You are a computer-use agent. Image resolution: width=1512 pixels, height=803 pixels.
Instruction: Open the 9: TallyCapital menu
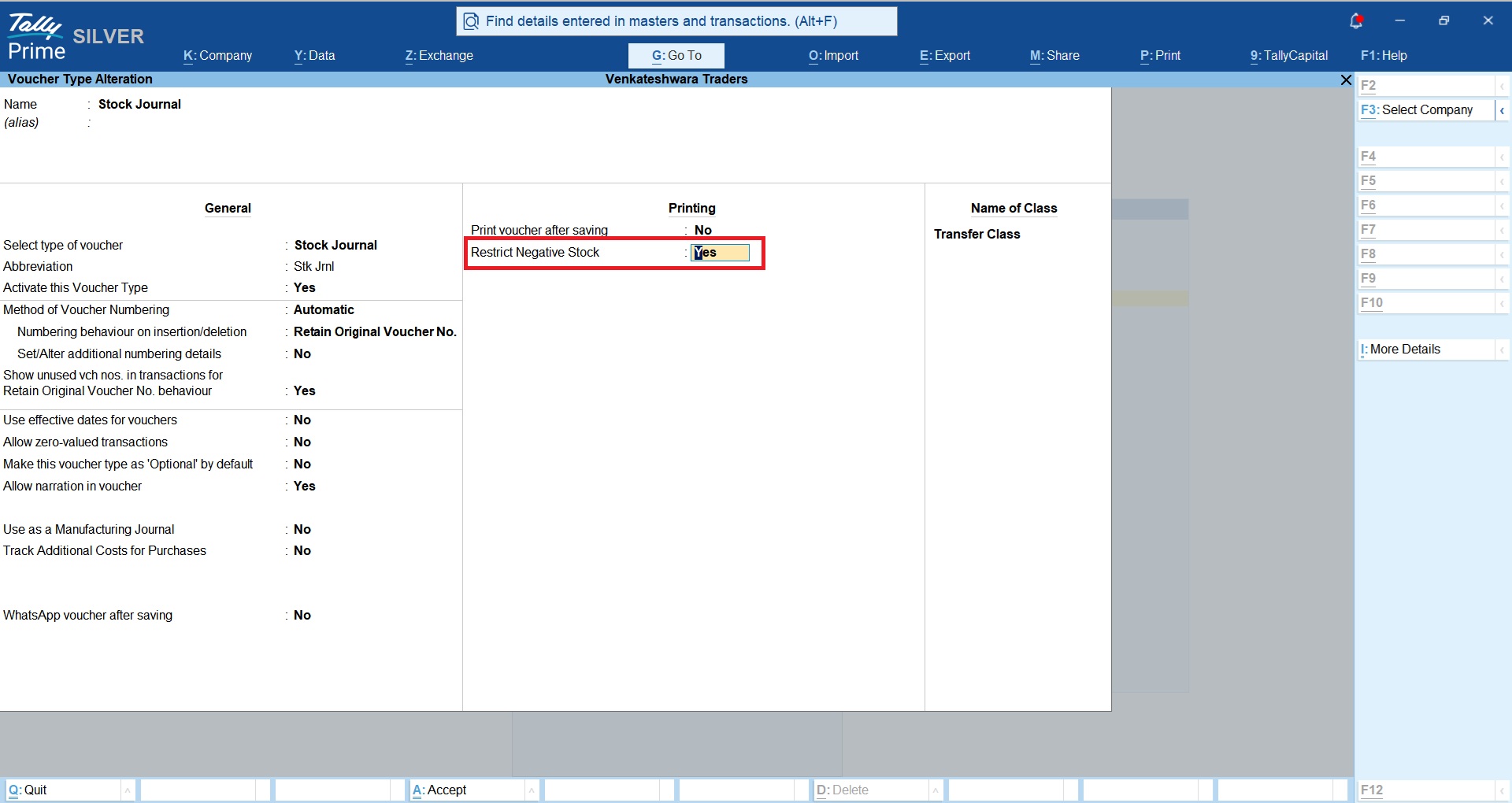[1289, 56]
